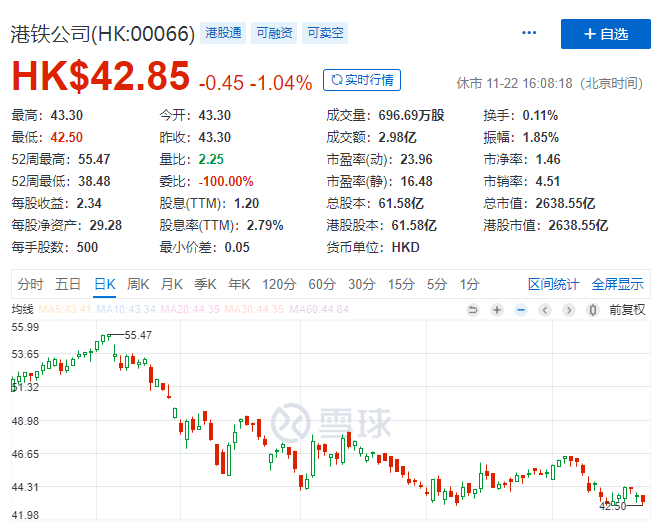The height and width of the screenshot is (522, 672).
Task: Switch to the 五日 chart tab
Action: [x=68, y=284]
